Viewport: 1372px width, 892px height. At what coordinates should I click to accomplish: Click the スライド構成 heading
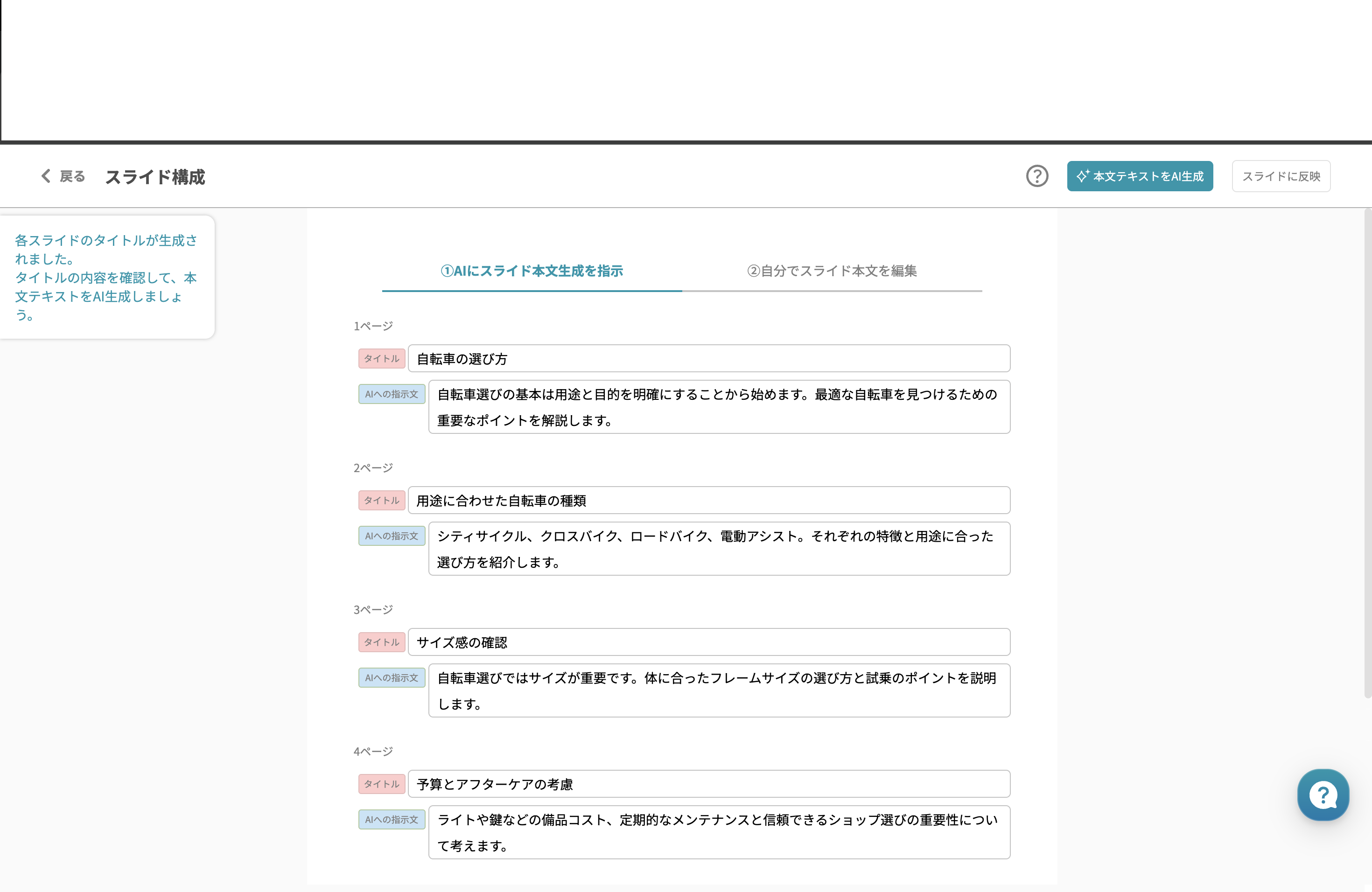155,177
